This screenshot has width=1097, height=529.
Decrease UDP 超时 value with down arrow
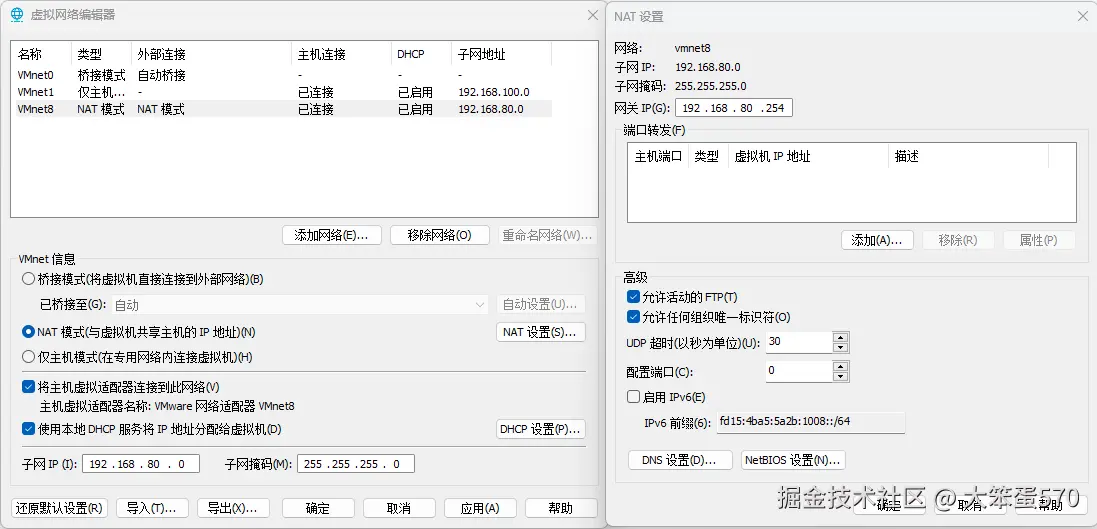point(841,347)
